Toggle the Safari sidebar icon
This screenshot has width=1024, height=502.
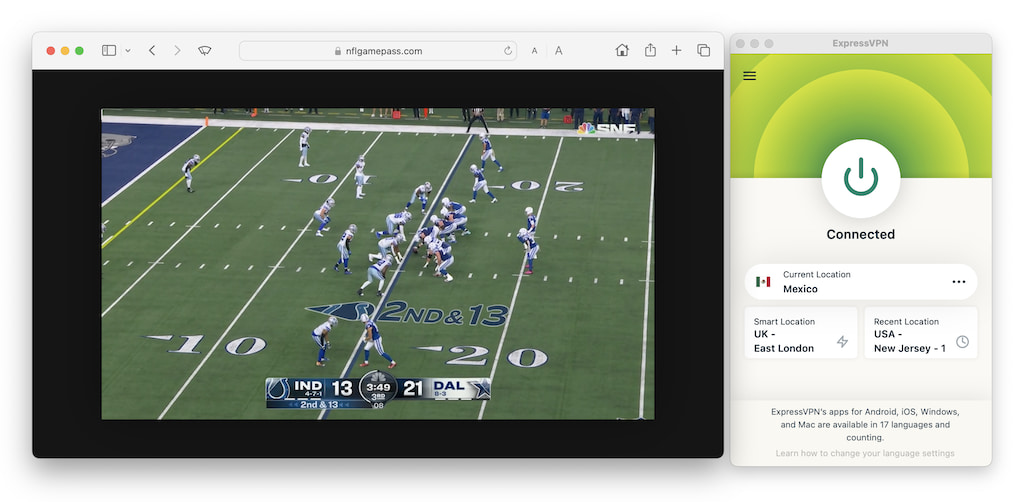click(x=109, y=50)
